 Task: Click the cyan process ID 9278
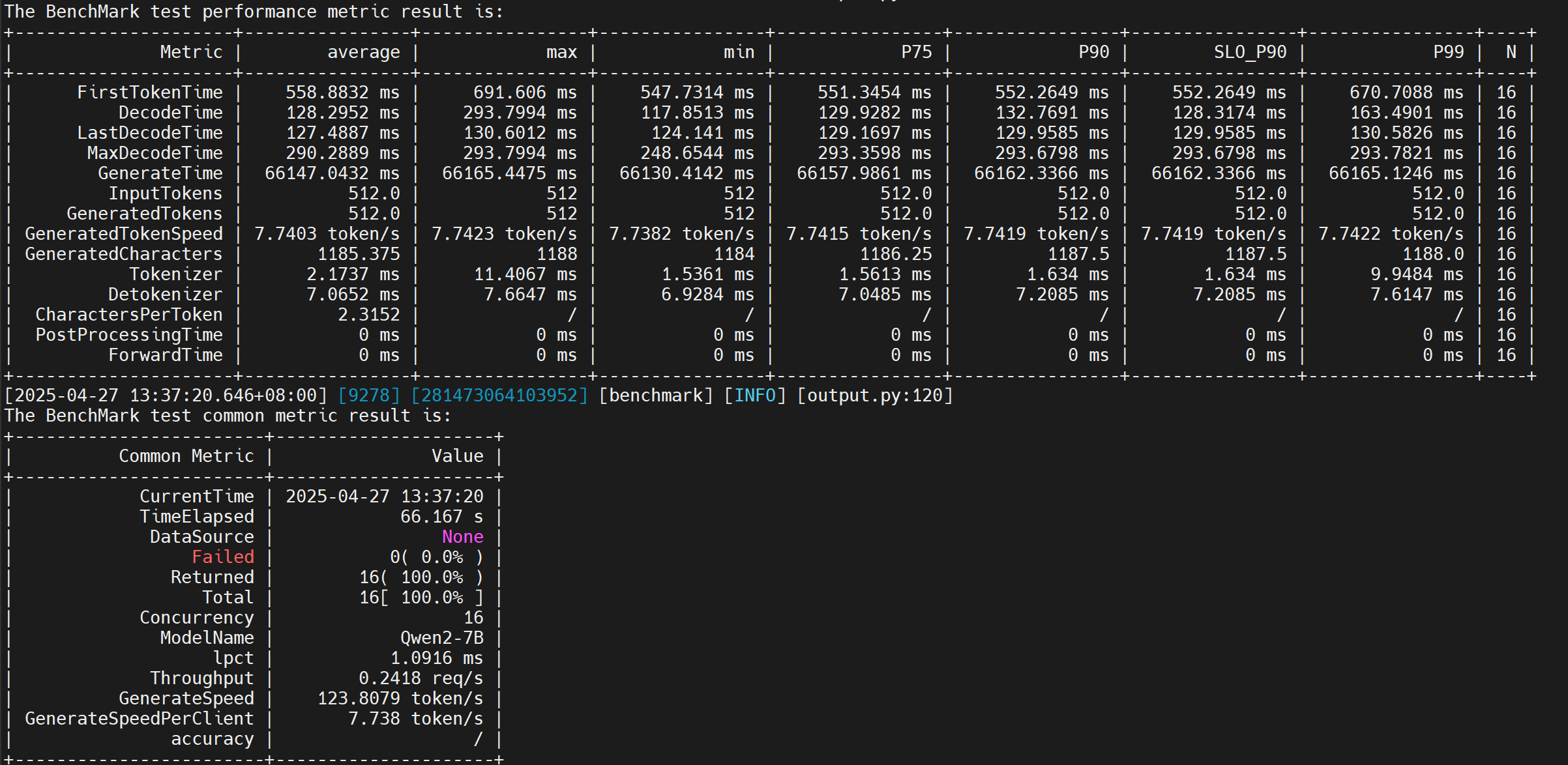coord(368,396)
